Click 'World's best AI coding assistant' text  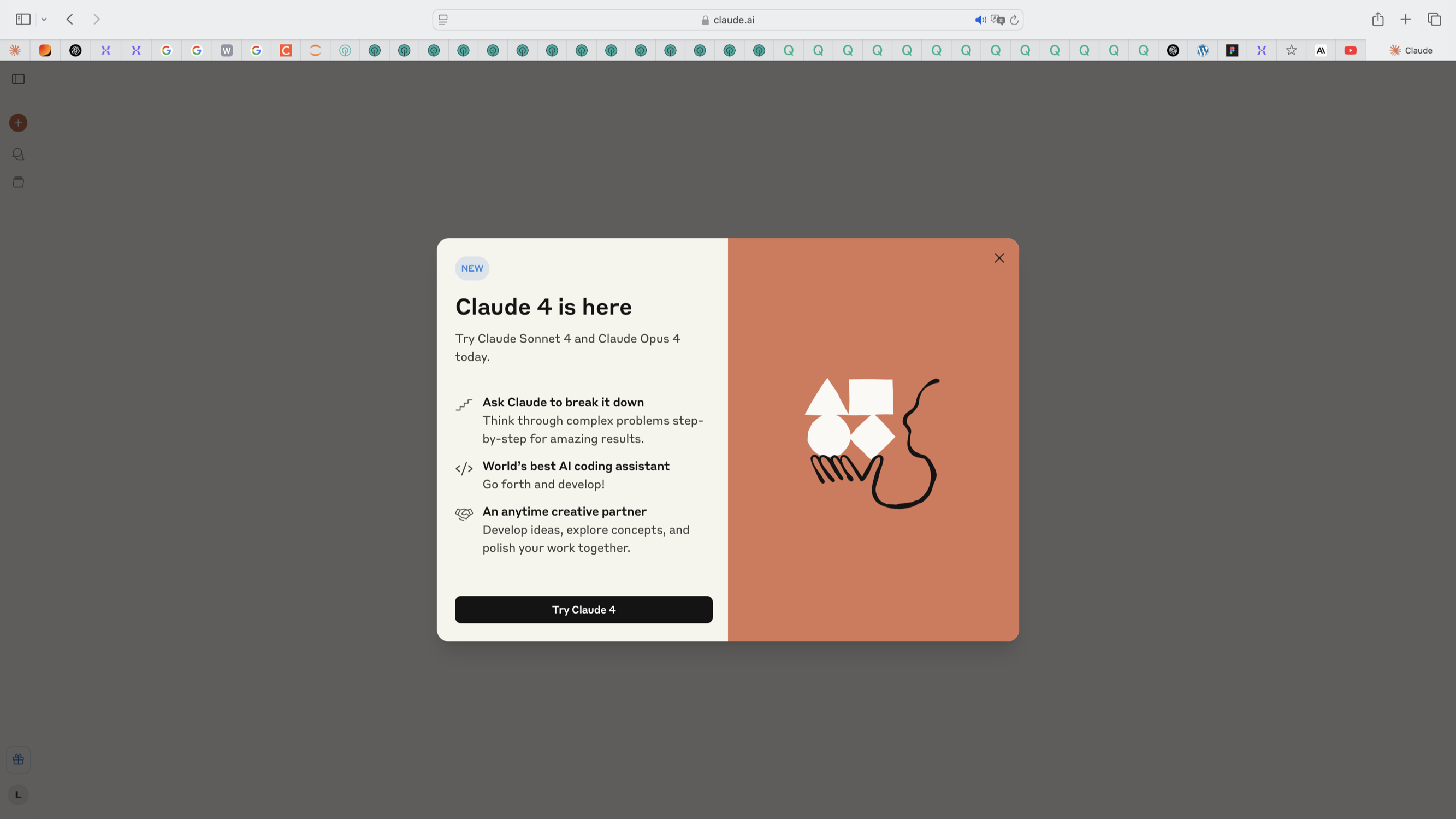(x=576, y=466)
